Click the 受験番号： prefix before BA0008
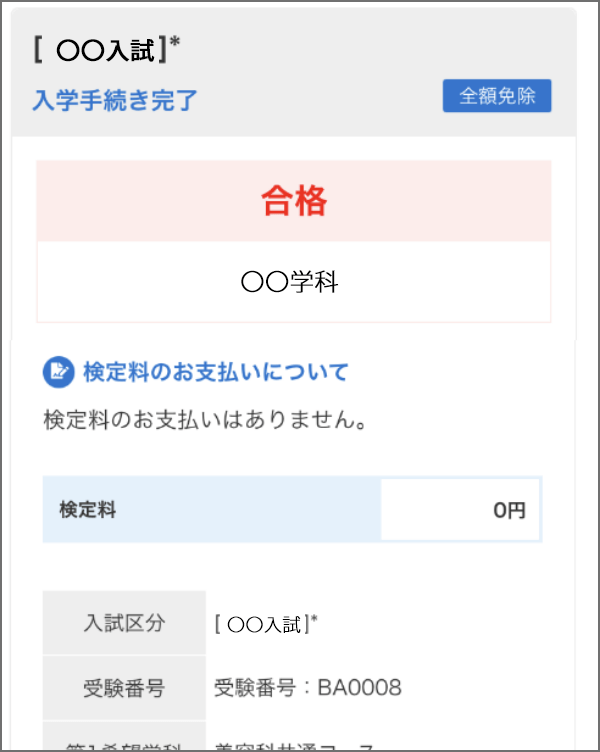 264,688
